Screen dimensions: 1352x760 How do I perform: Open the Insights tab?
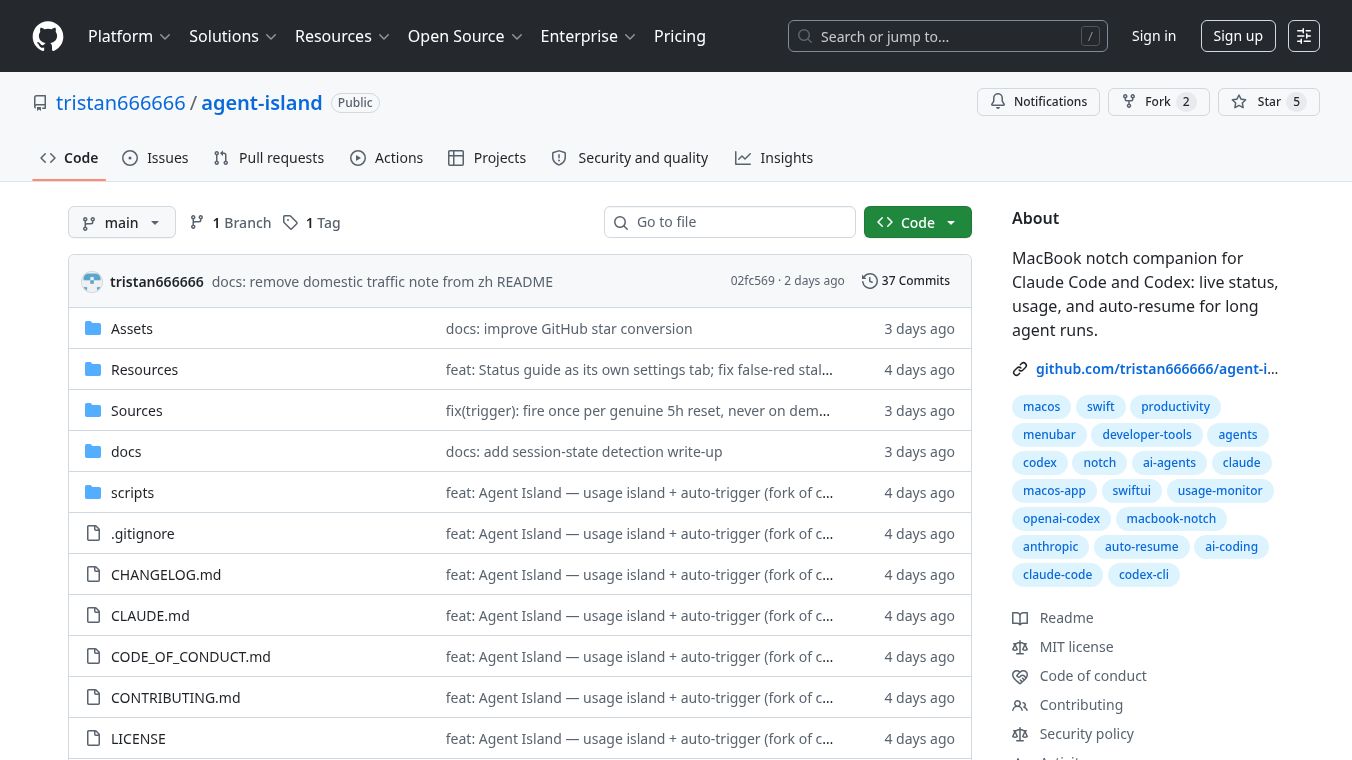pyautogui.click(x=774, y=158)
